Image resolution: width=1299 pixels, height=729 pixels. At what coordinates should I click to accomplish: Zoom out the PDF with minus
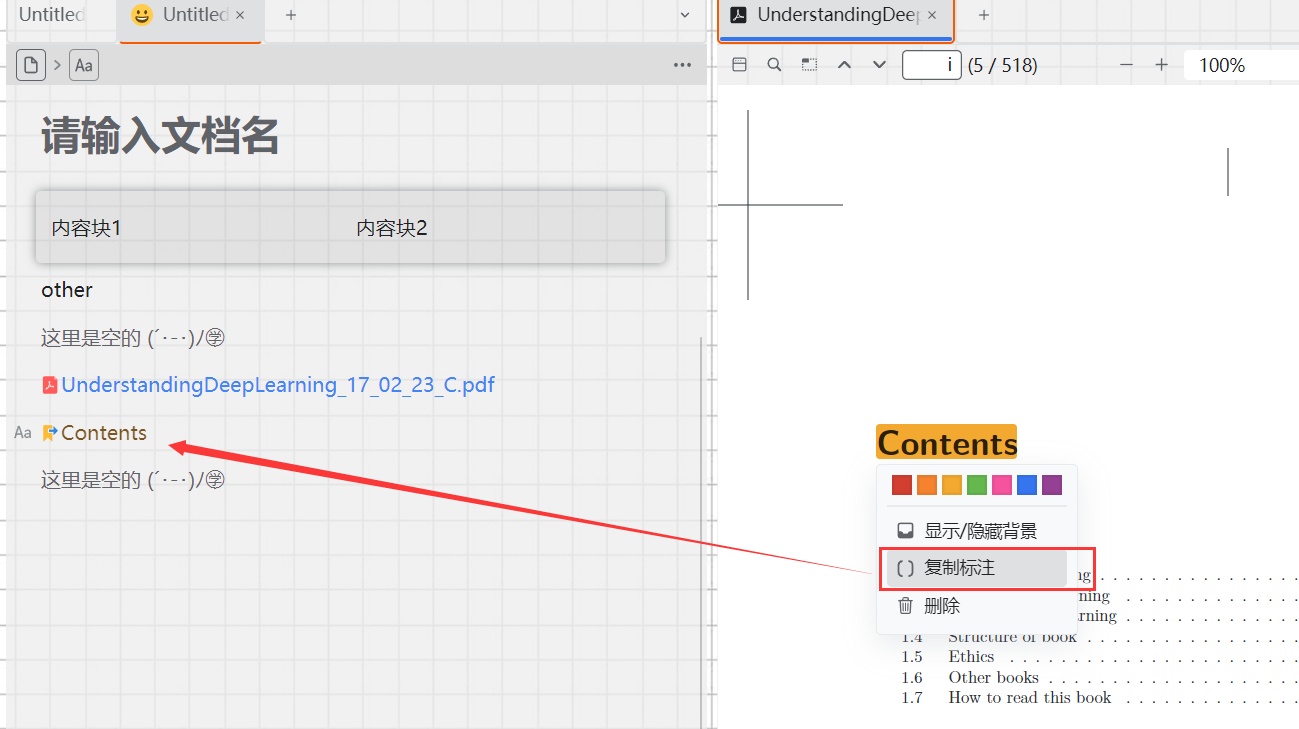coord(1126,65)
